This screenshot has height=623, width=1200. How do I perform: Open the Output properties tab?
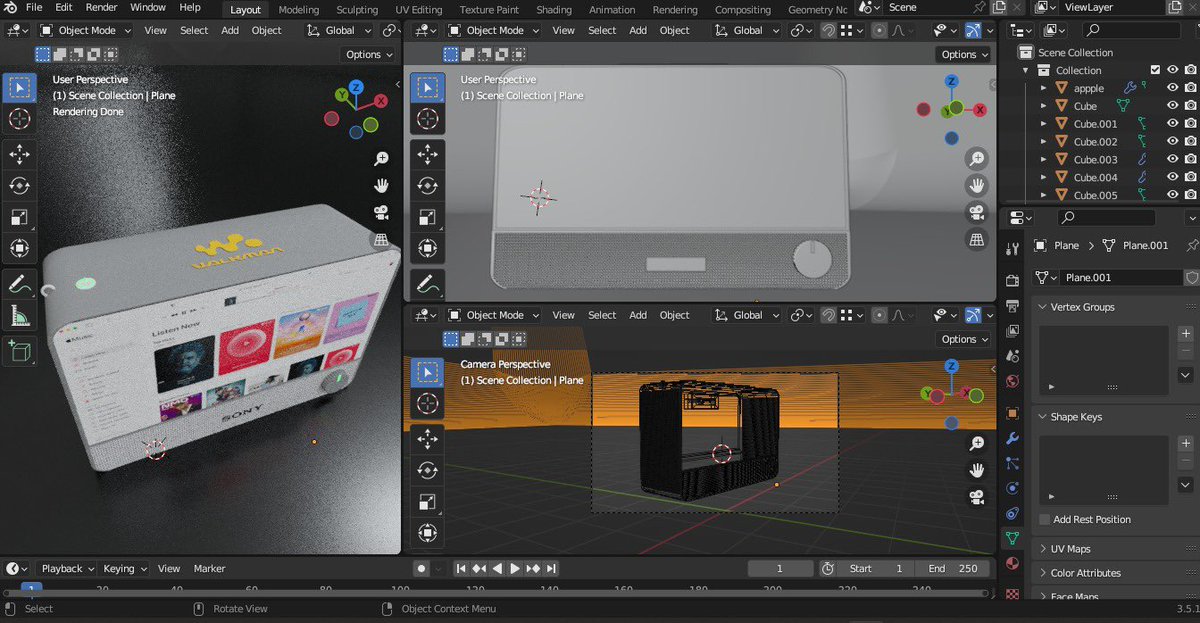[1012, 305]
